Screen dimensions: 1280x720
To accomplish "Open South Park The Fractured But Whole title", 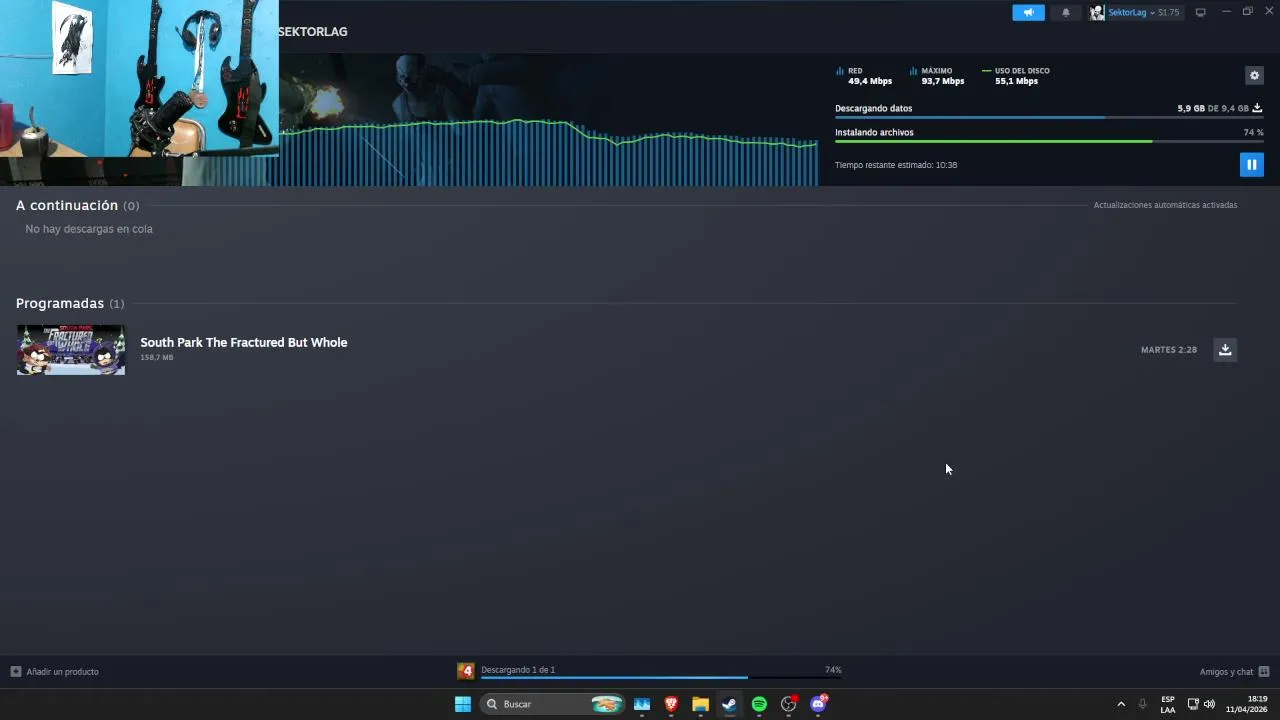I will 244,342.
